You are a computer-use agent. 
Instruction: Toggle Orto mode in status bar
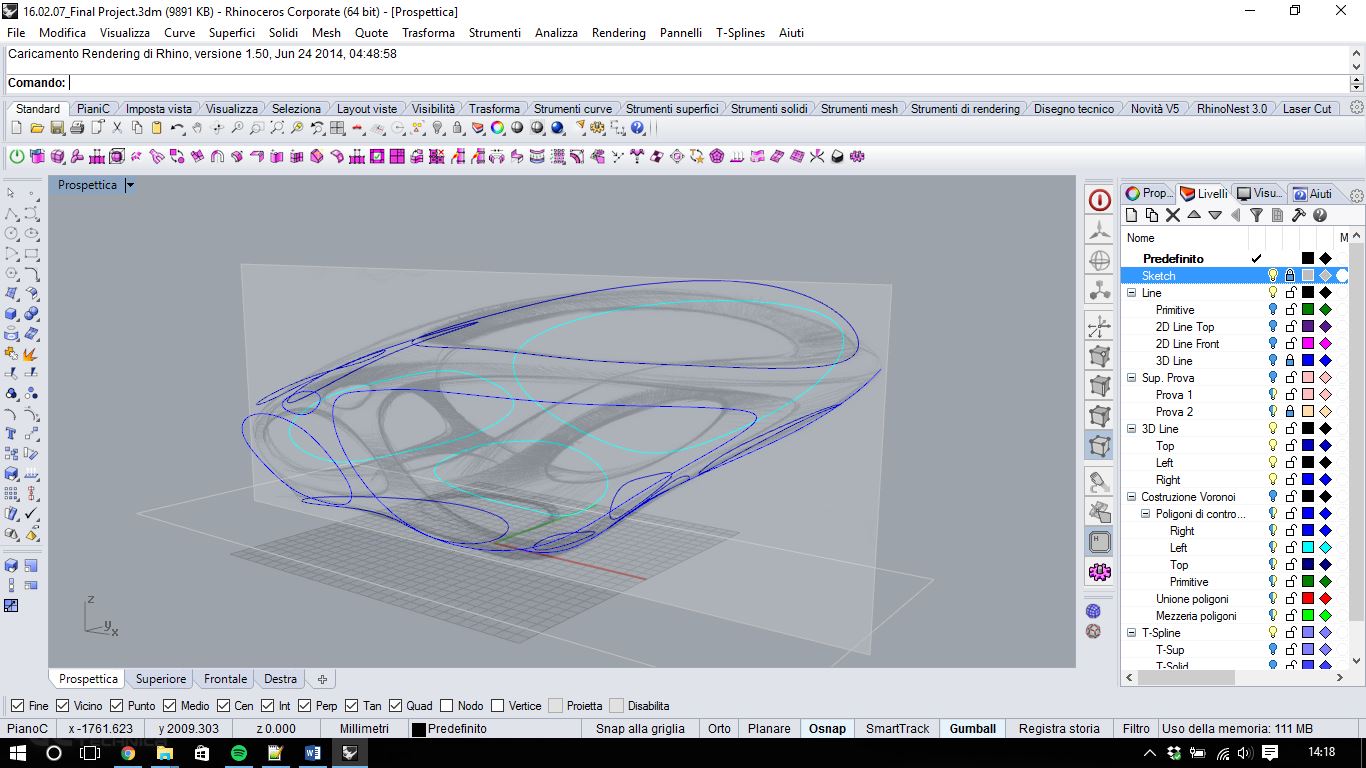pos(719,729)
